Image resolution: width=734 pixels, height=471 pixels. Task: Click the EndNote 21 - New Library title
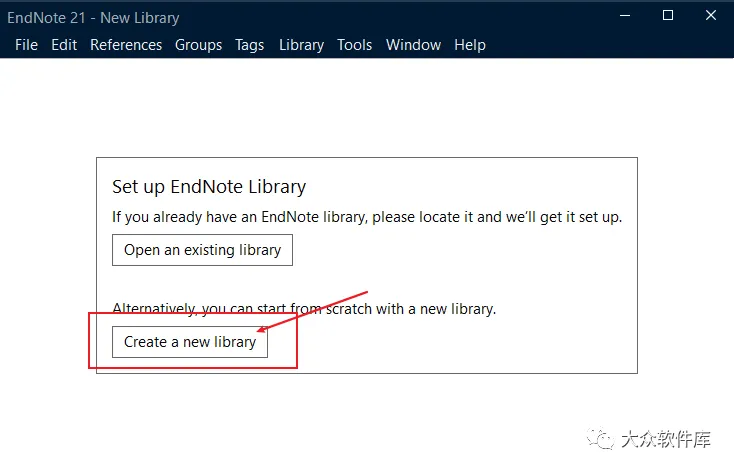click(x=93, y=18)
